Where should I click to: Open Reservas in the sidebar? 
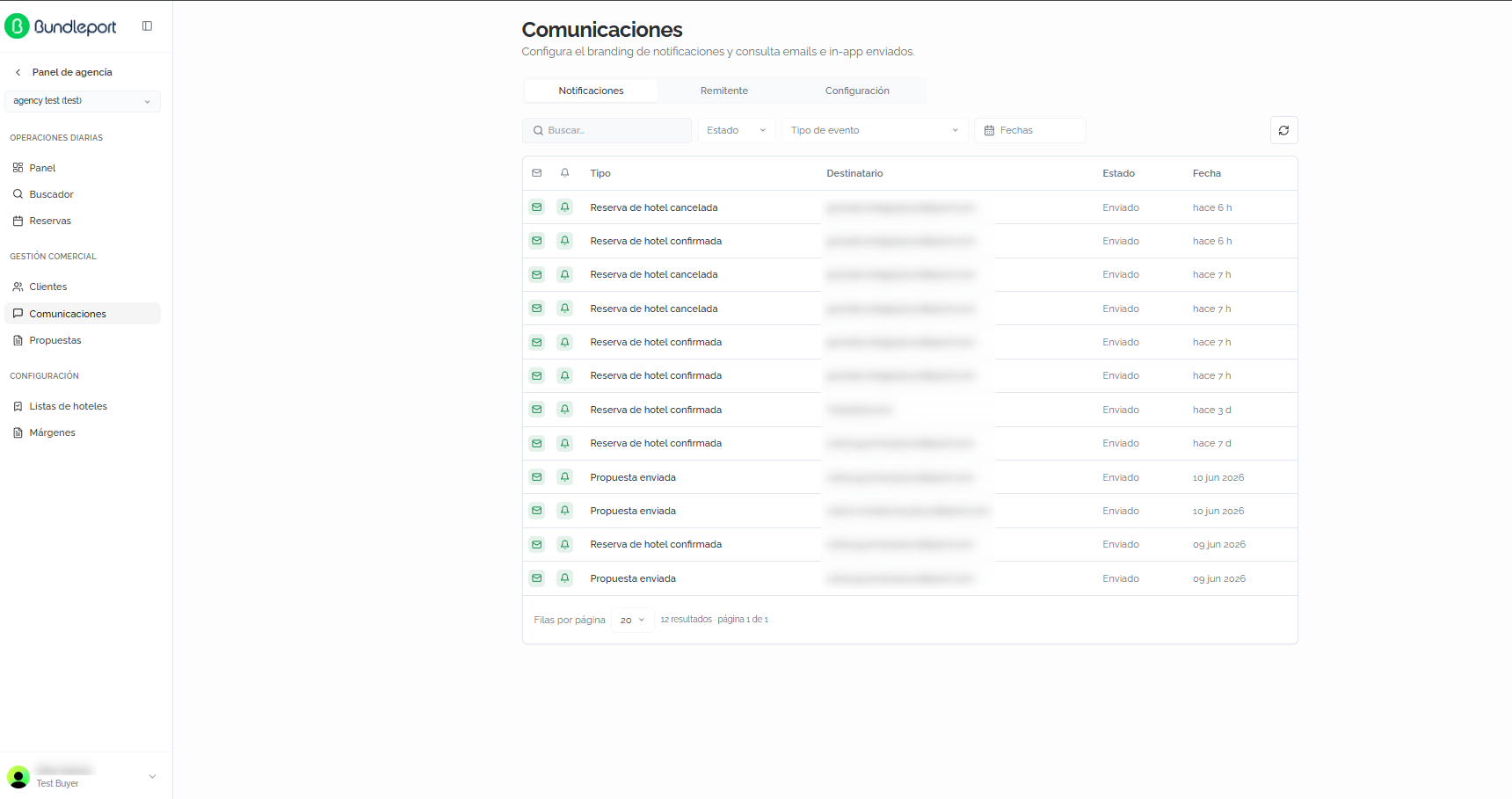(83, 221)
